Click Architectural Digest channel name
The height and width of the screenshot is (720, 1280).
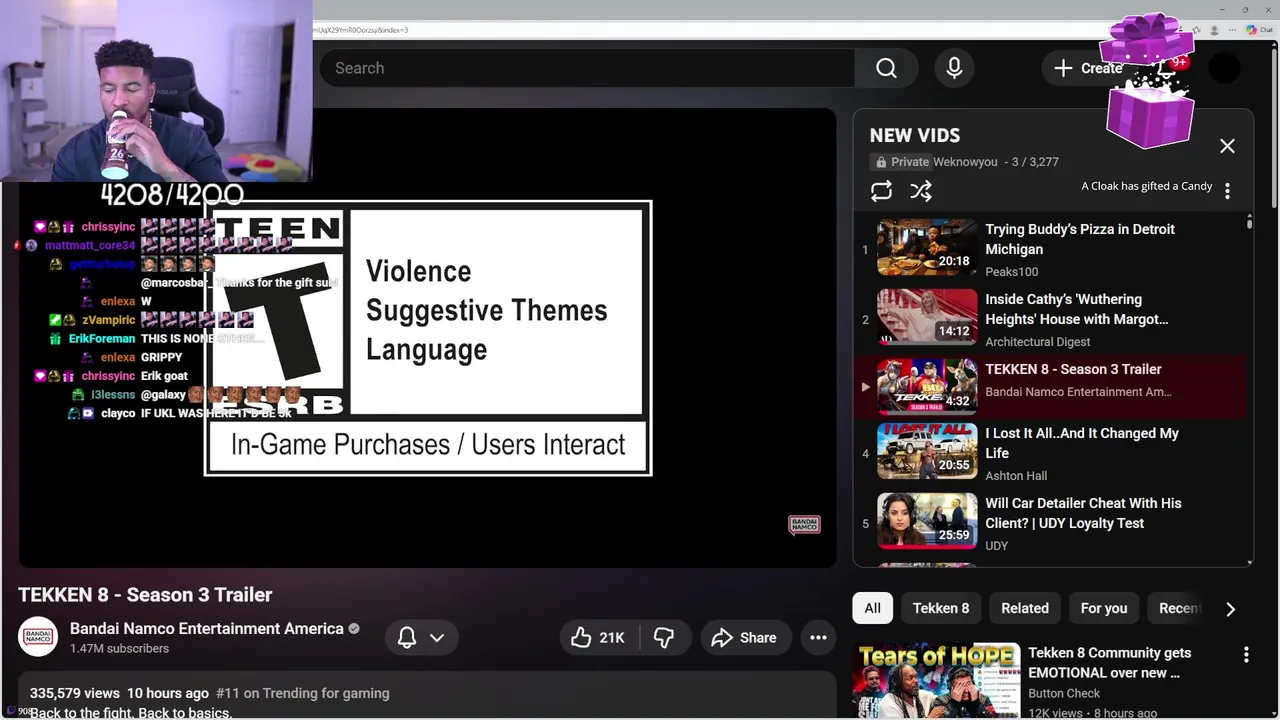pyautogui.click(x=1037, y=342)
